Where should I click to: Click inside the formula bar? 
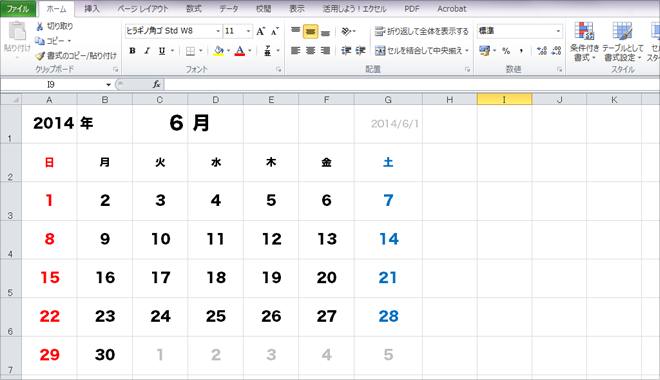412,85
